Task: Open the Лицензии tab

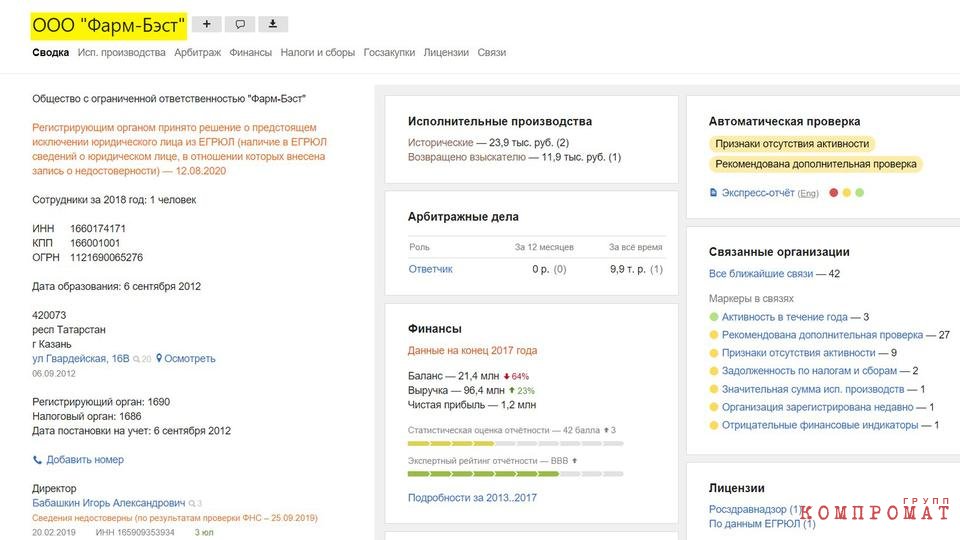Action: click(x=446, y=53)
